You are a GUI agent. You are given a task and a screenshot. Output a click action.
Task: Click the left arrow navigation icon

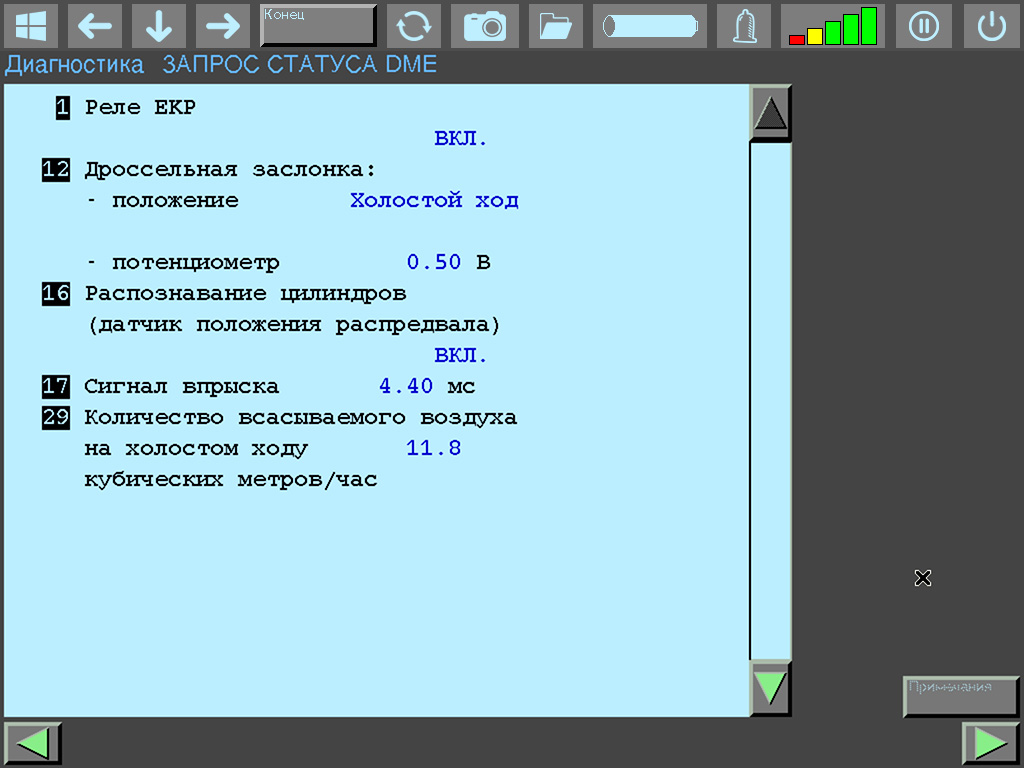point(95,26)
